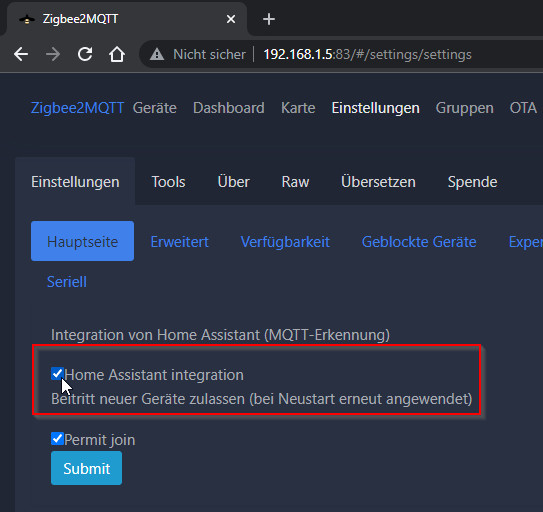Reload the page with the refresh icon

[x=85, y=54]
